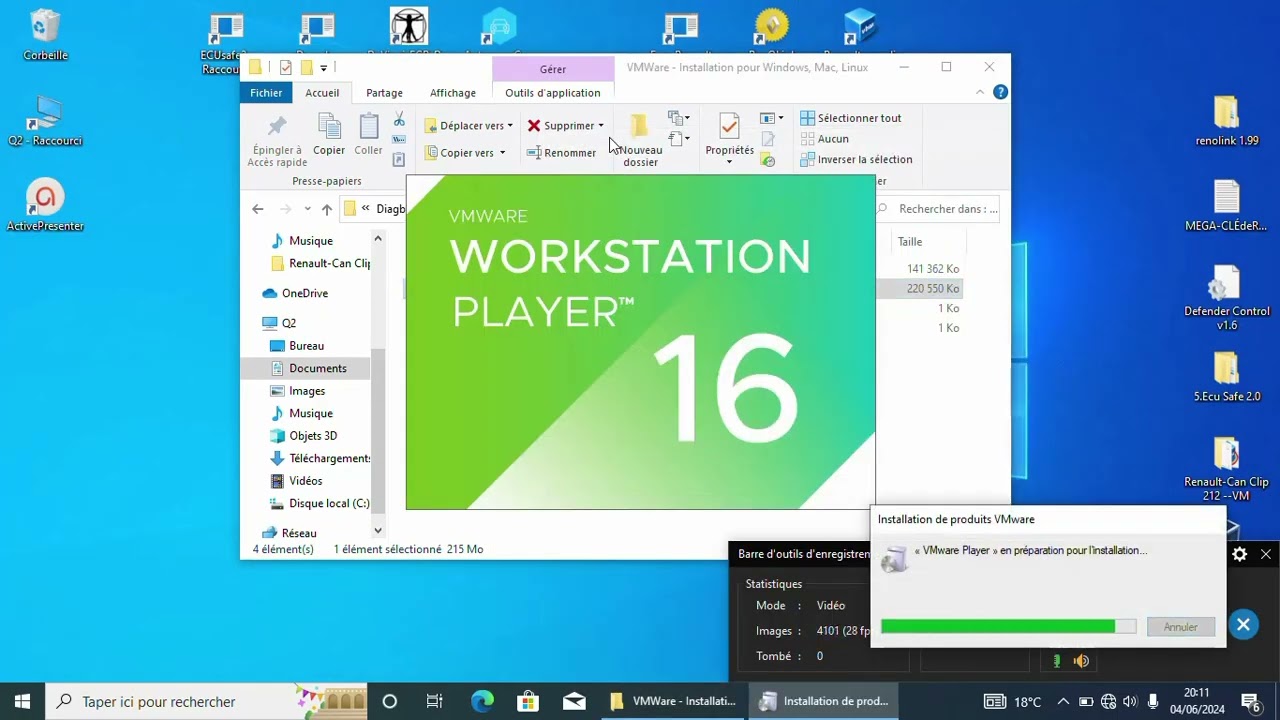
Task: Click the Windows Start button
Action: (x=22, y=701)
